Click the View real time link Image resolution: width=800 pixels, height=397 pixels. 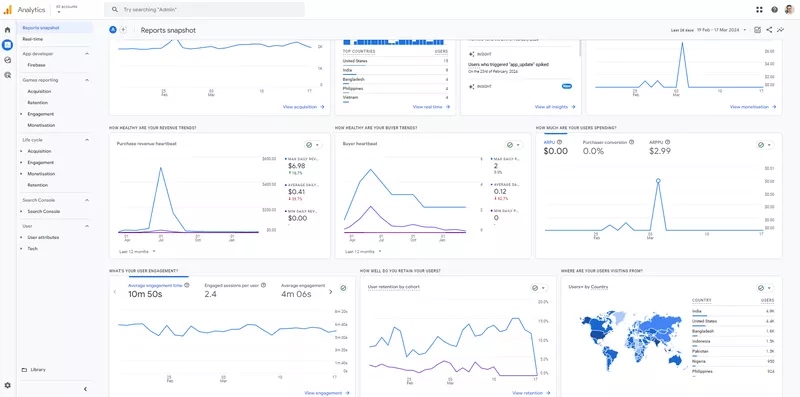click(x=432, y=107)
